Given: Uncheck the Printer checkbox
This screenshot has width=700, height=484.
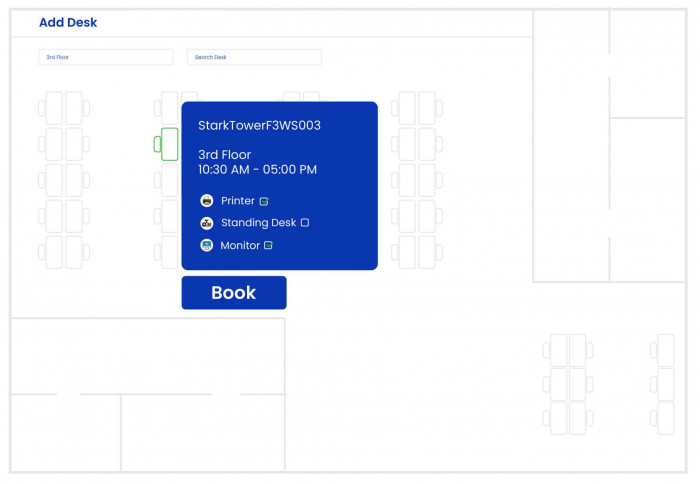Looking at the screenshot, I should tap(264, 201).
